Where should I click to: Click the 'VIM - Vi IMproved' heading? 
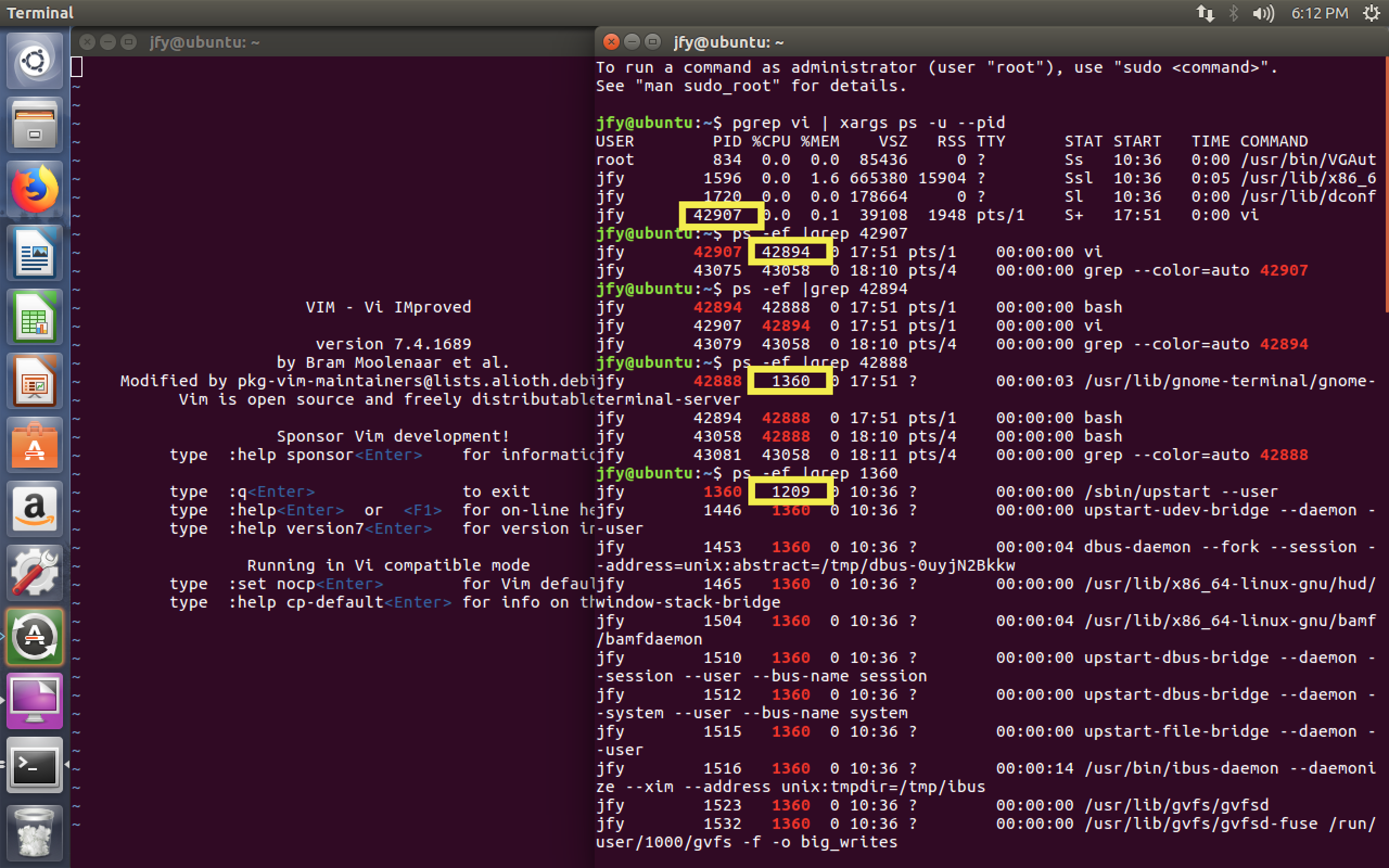pos(388,307)
